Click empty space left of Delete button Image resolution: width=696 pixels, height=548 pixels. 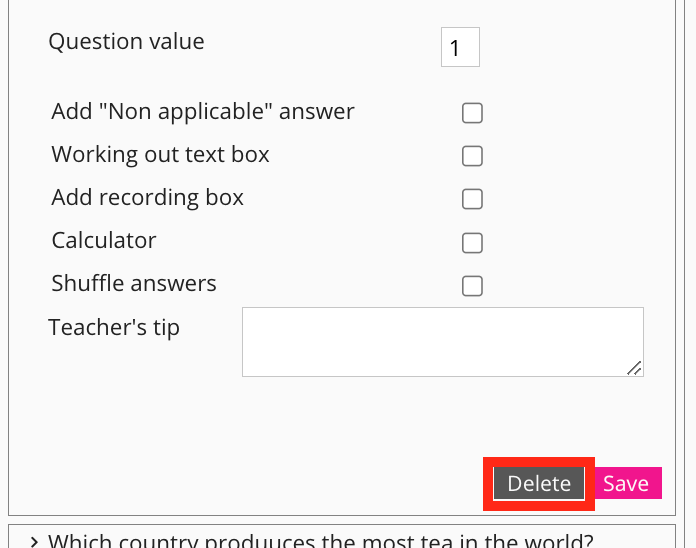[x=250, y=483]
